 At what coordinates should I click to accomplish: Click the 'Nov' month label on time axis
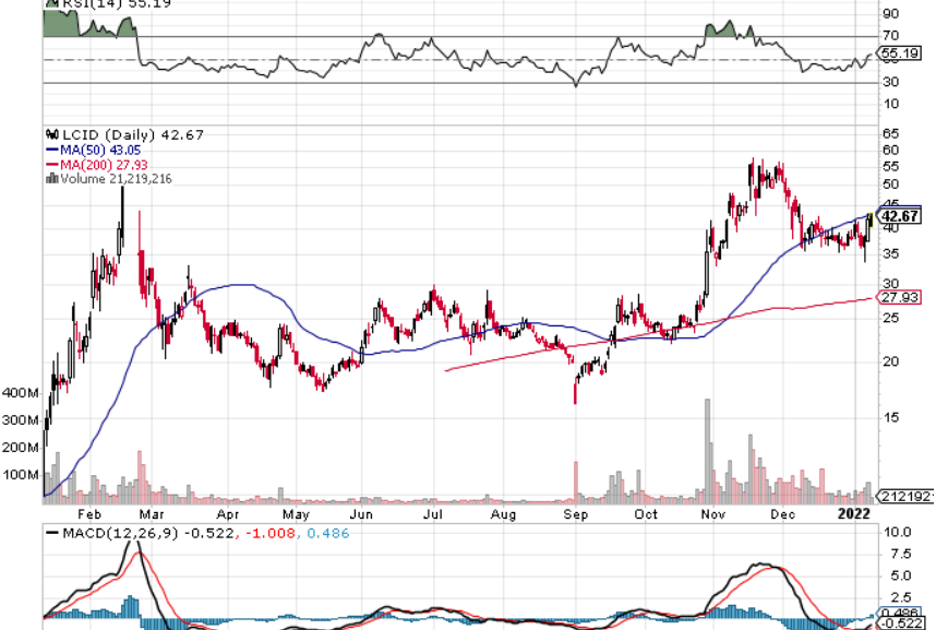coord(713,514)
